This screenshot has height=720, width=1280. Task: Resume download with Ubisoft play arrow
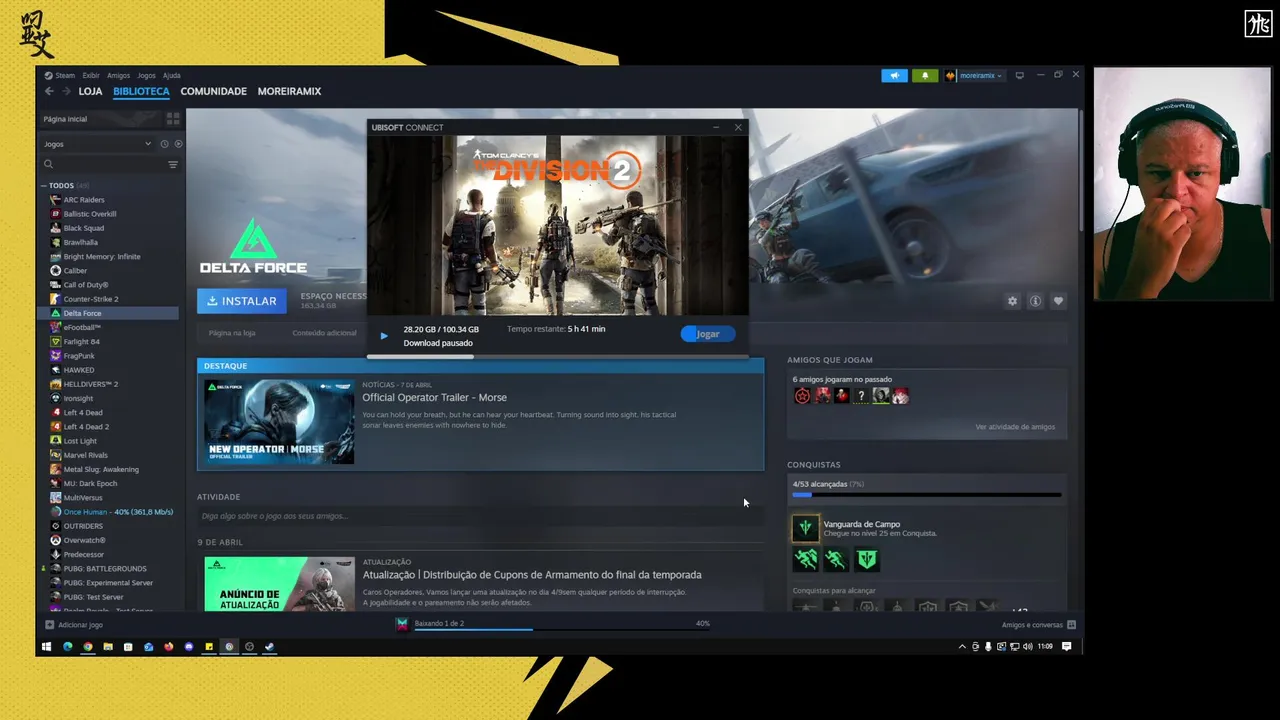(384, 336)
